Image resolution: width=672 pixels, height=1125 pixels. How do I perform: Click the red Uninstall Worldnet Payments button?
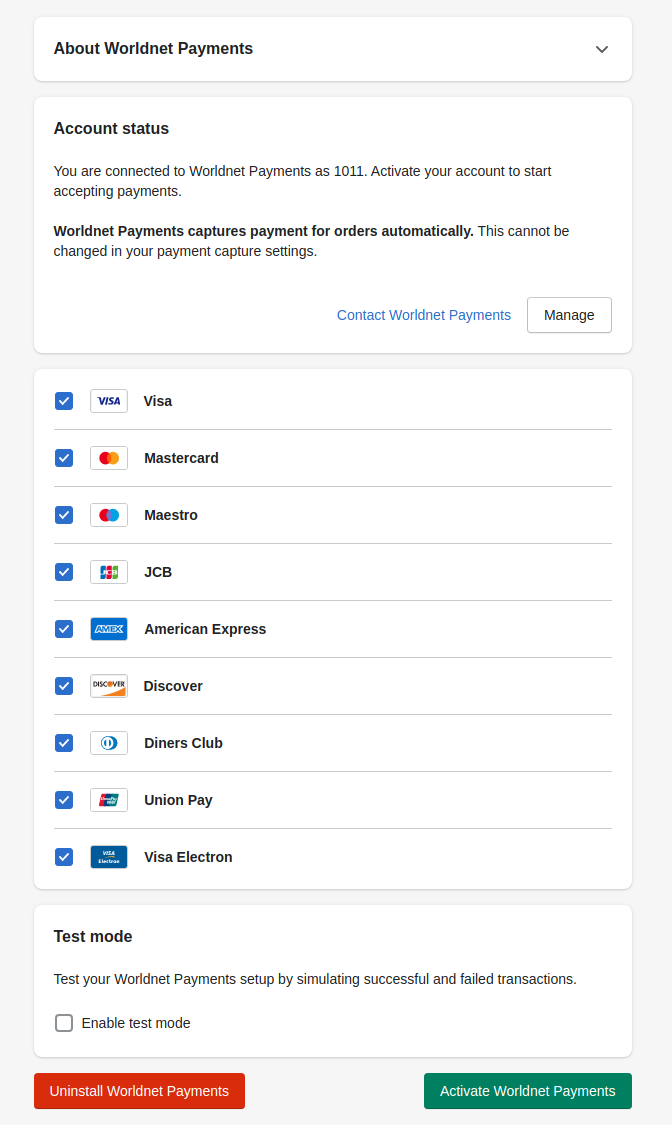(x=139, y=1091)
